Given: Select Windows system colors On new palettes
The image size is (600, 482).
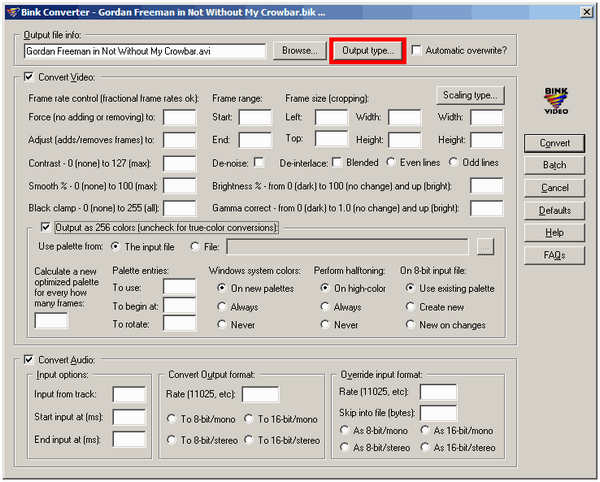Looking at the screenshot, I should (x=221, y=288).
